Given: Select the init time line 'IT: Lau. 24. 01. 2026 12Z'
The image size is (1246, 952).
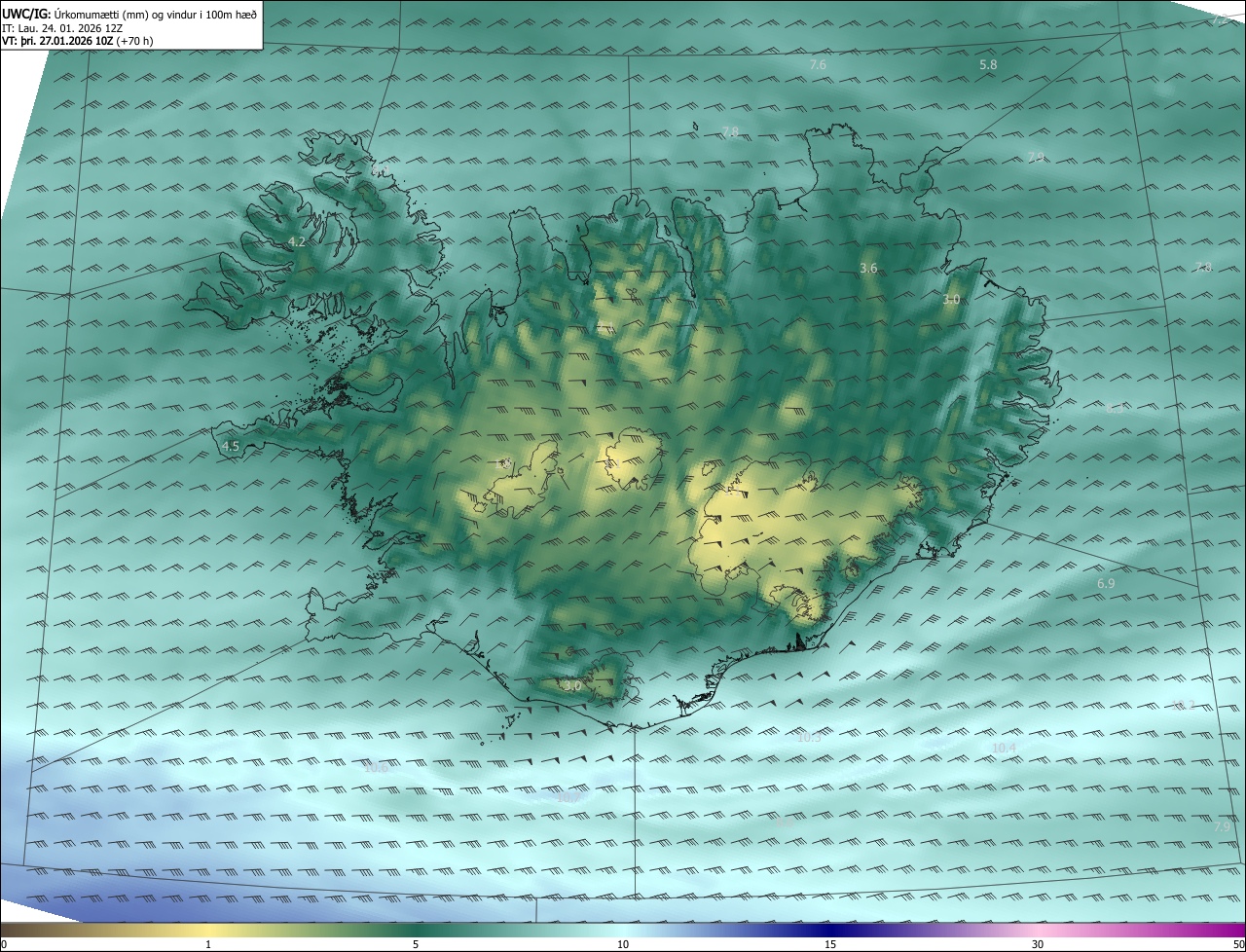Looking at the screenshot, I should pos(62,27).
